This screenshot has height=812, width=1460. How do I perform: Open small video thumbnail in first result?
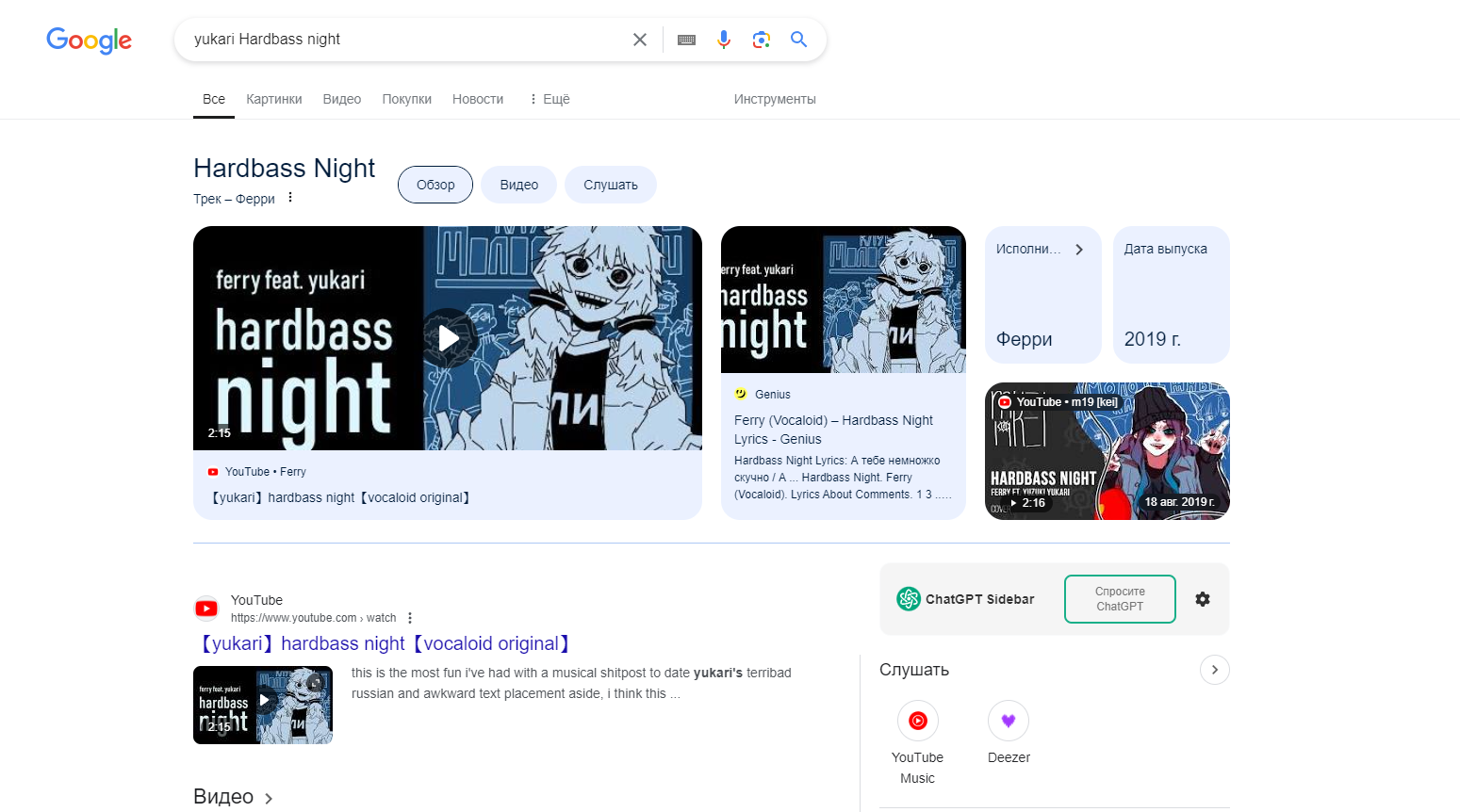click(x=263, y=705)
